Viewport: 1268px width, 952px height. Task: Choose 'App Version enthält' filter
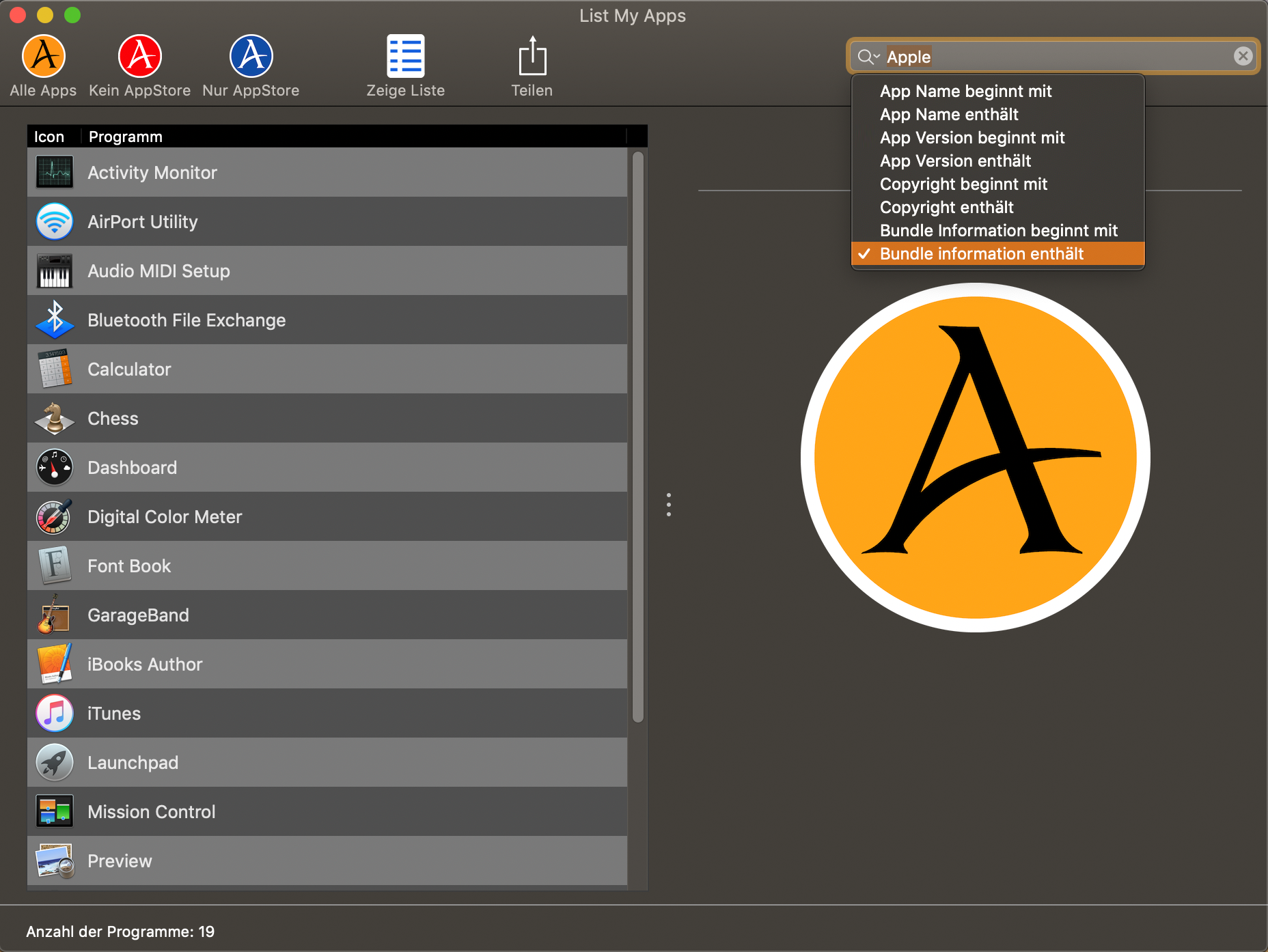click(x=997, y=161)
